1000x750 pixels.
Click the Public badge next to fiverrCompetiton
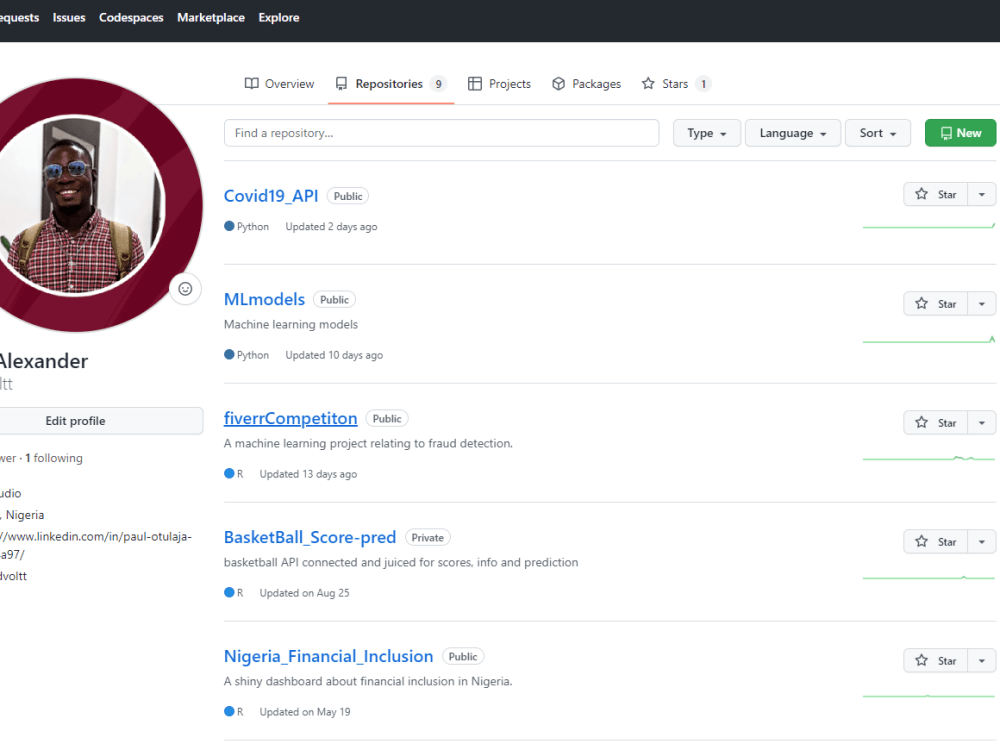pyautogui.click(x=387, y=418)
